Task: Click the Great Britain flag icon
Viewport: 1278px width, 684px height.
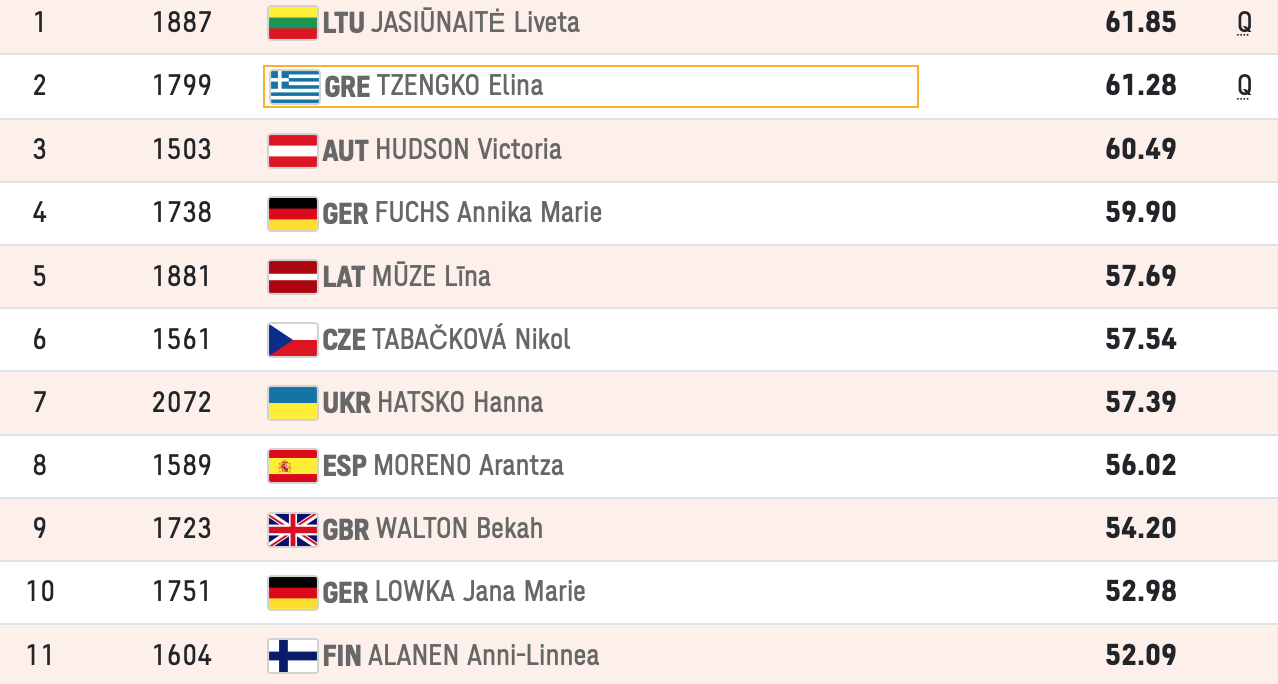Action: (x=292, y=528)
